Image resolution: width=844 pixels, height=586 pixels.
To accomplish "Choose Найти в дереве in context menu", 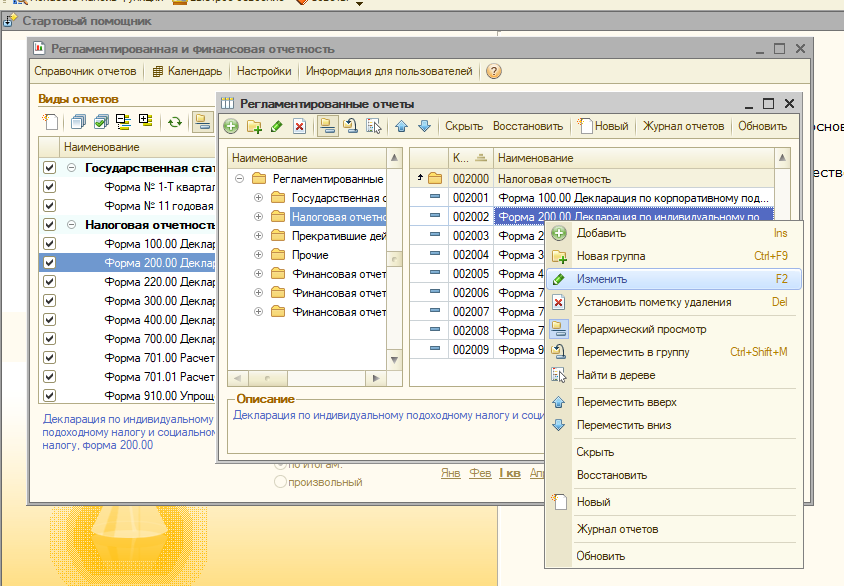I will 674,375.
